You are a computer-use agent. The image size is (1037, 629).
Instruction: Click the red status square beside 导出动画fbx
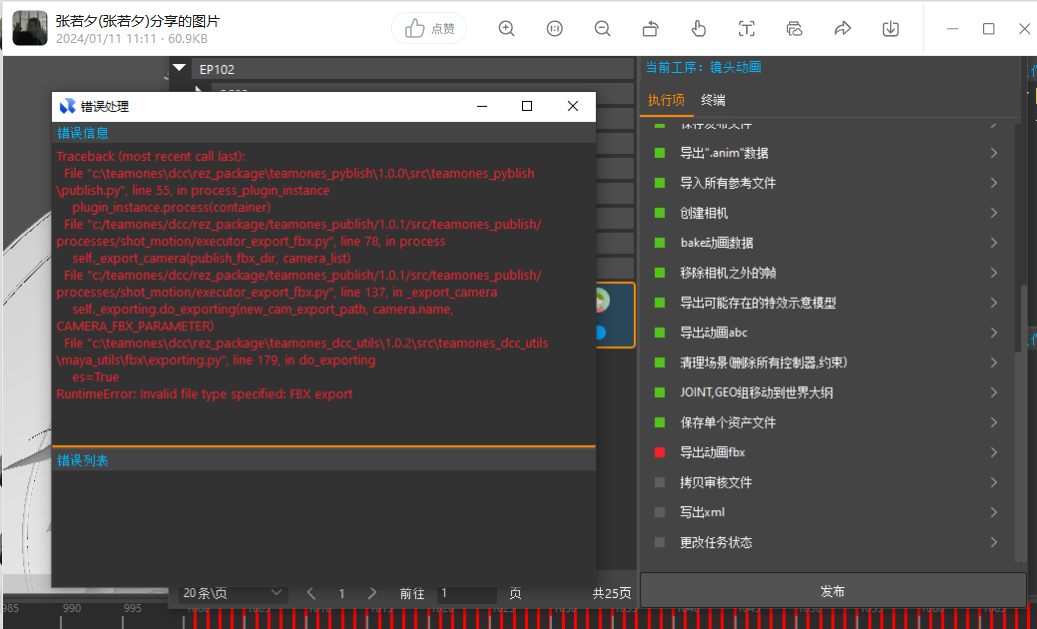659,453
